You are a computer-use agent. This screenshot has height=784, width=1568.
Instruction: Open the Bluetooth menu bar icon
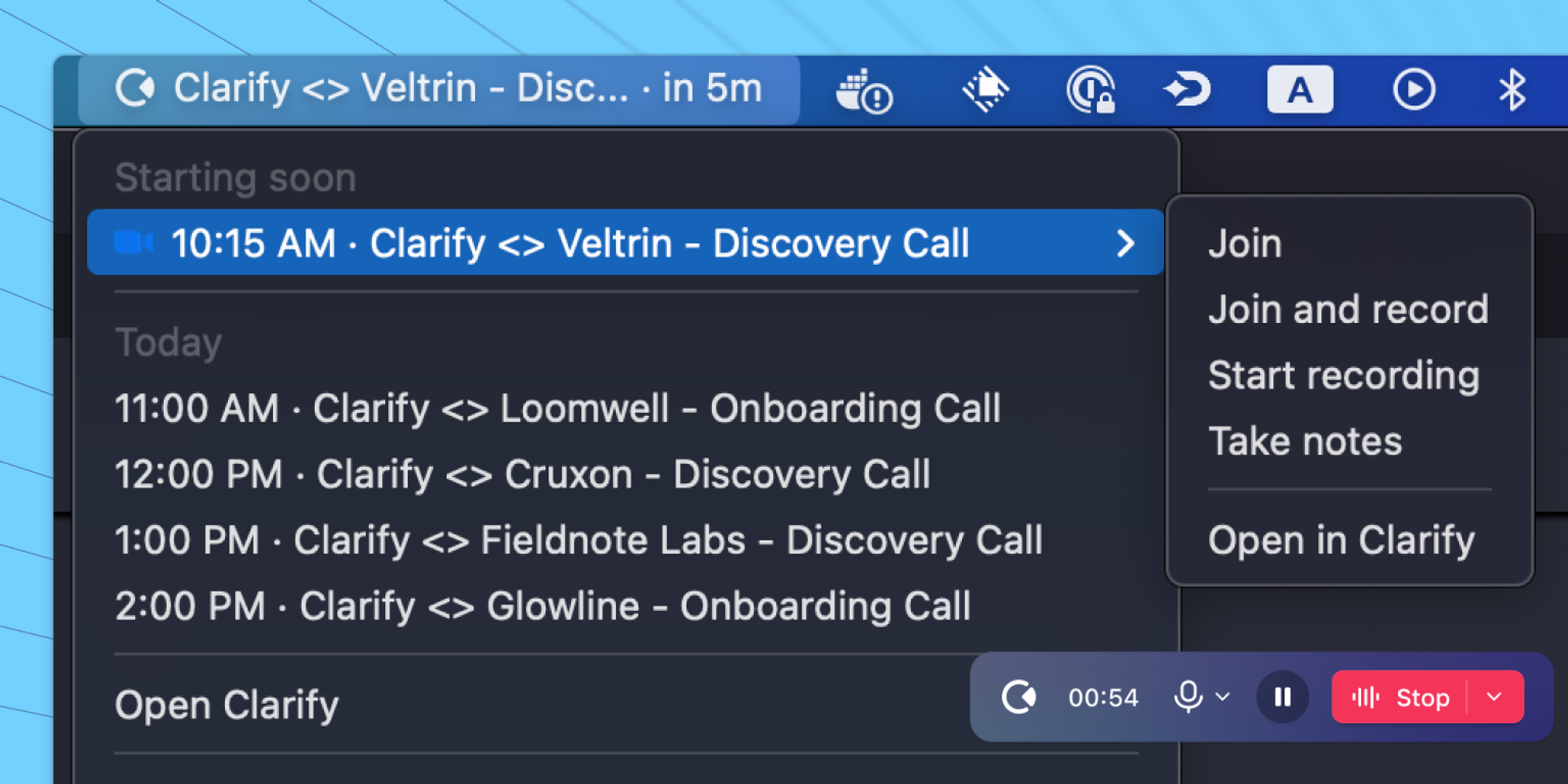point(1512,89)
